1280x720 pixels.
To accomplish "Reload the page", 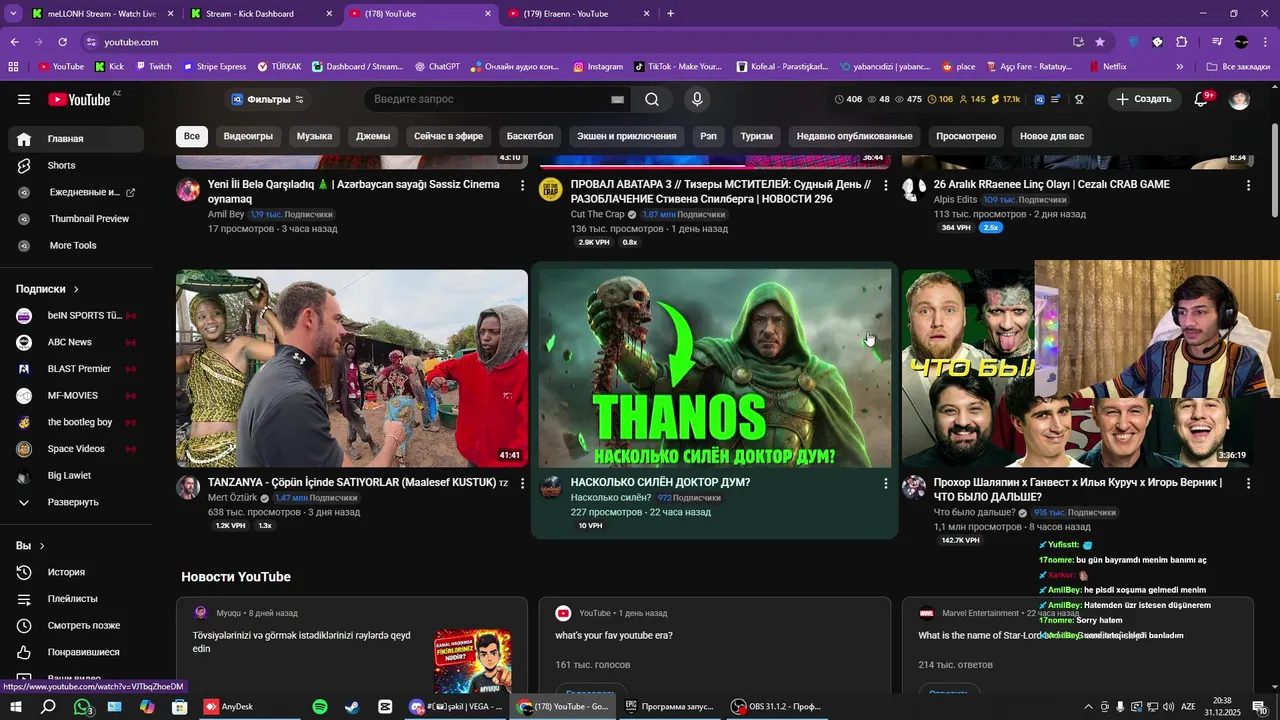I will [62, 42].
